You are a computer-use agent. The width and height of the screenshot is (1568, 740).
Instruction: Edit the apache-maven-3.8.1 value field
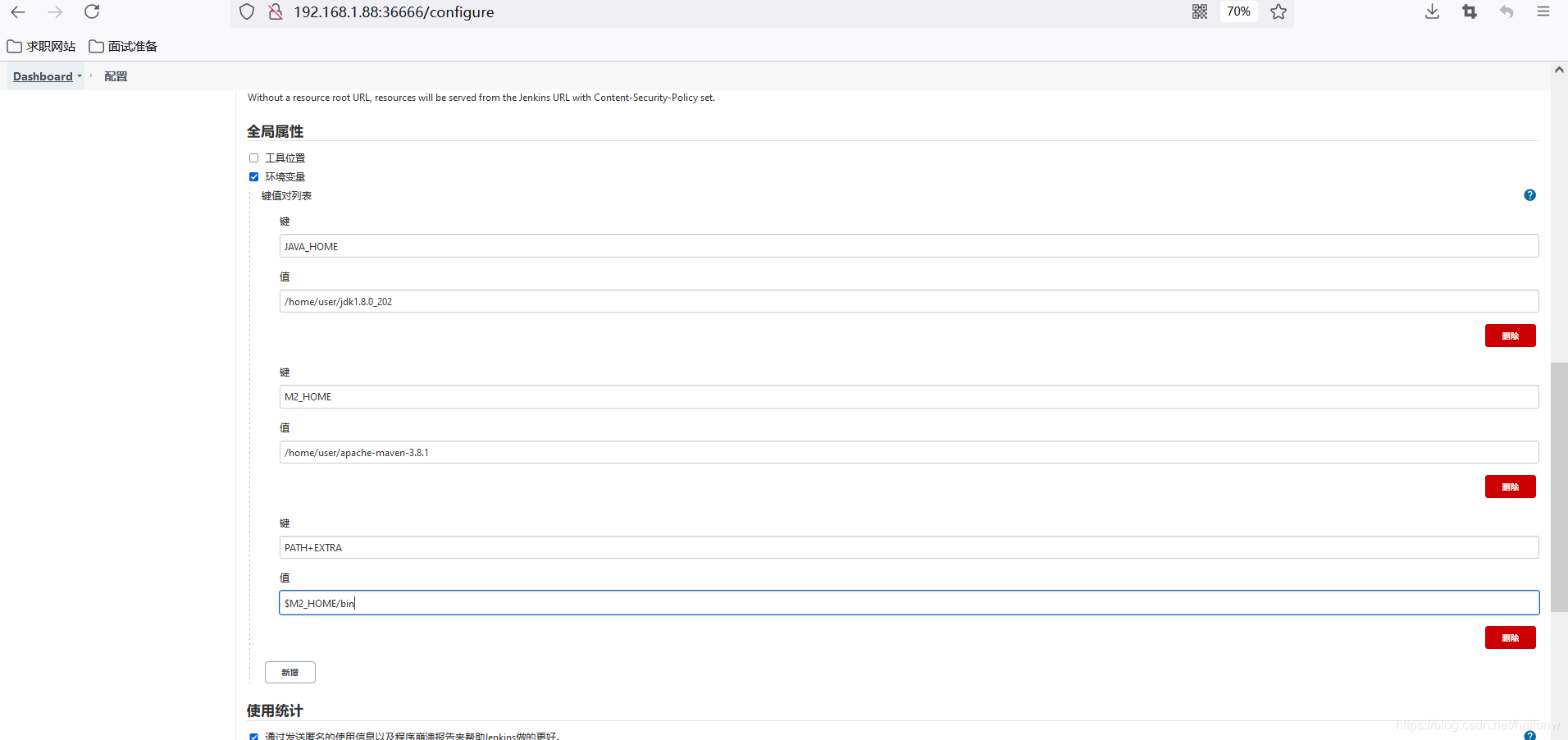909,452
